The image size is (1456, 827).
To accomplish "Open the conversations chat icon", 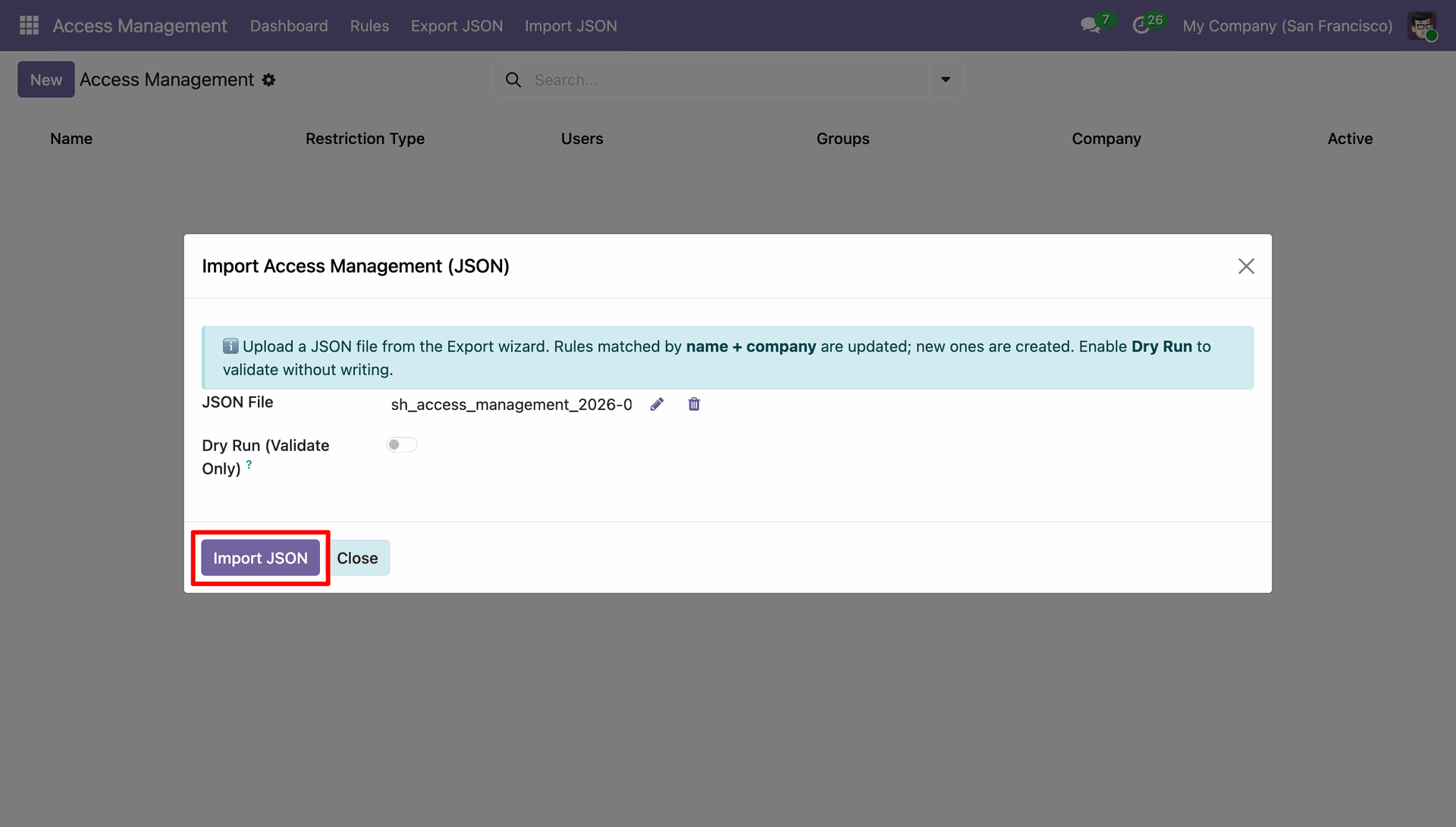I will click(1090, 26).
